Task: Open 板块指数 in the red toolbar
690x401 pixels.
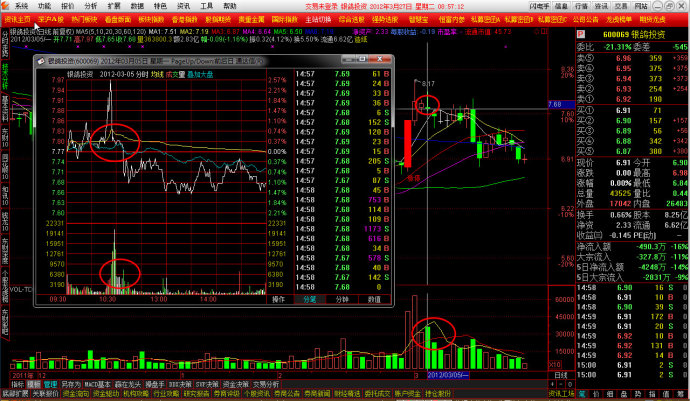Action: 151,19
